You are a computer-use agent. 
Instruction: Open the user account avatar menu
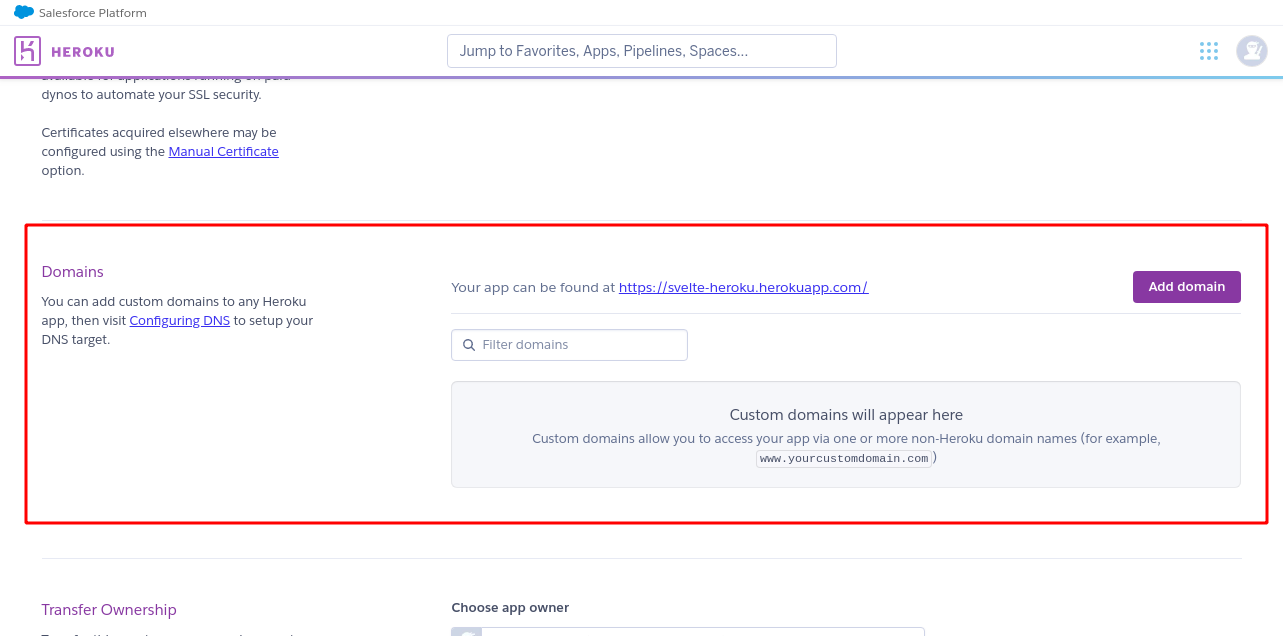click(1251, 51)
